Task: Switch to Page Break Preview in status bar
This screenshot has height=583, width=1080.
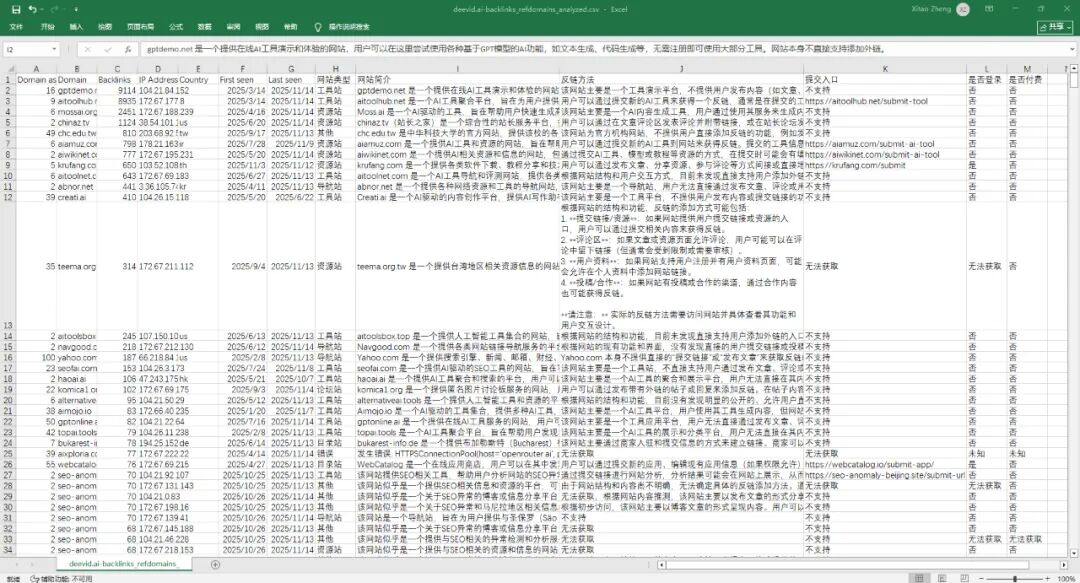Action: click(964, 578)
